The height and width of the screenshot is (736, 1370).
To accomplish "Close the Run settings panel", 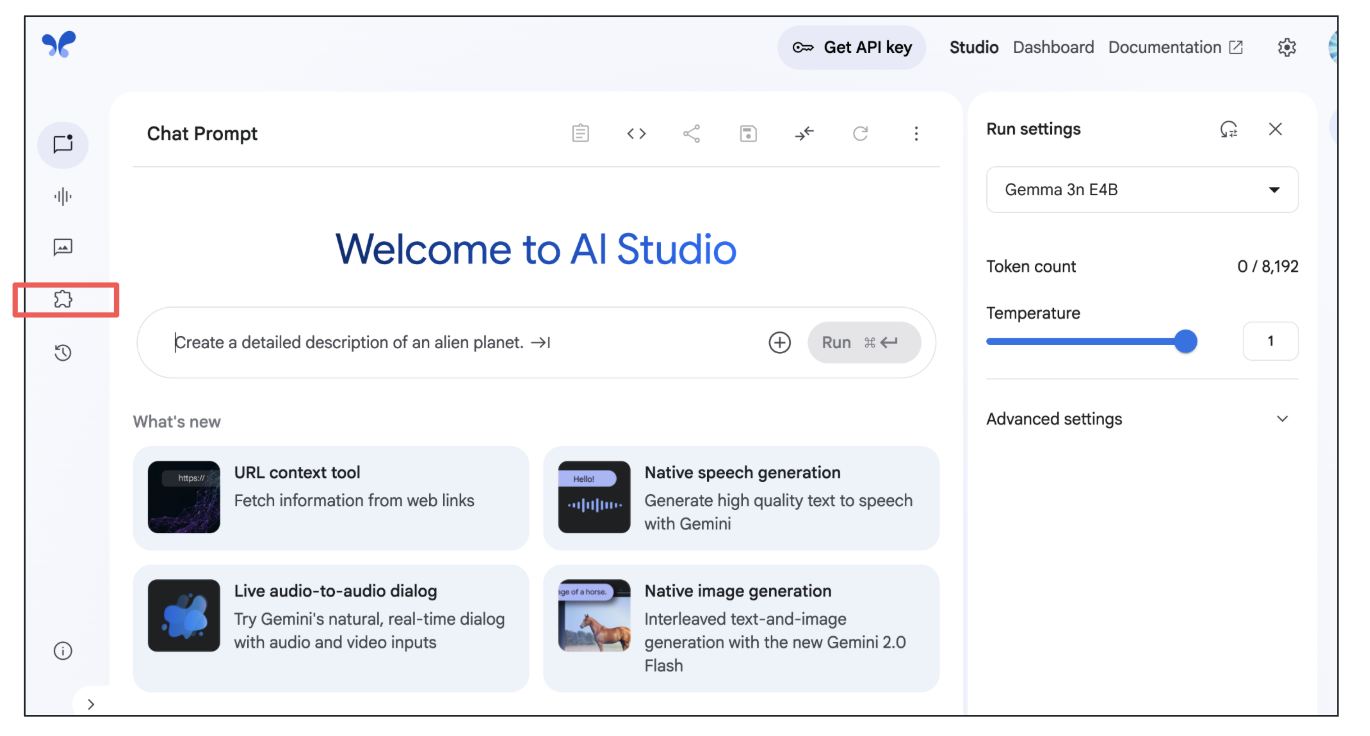I will pos(1275,129).
